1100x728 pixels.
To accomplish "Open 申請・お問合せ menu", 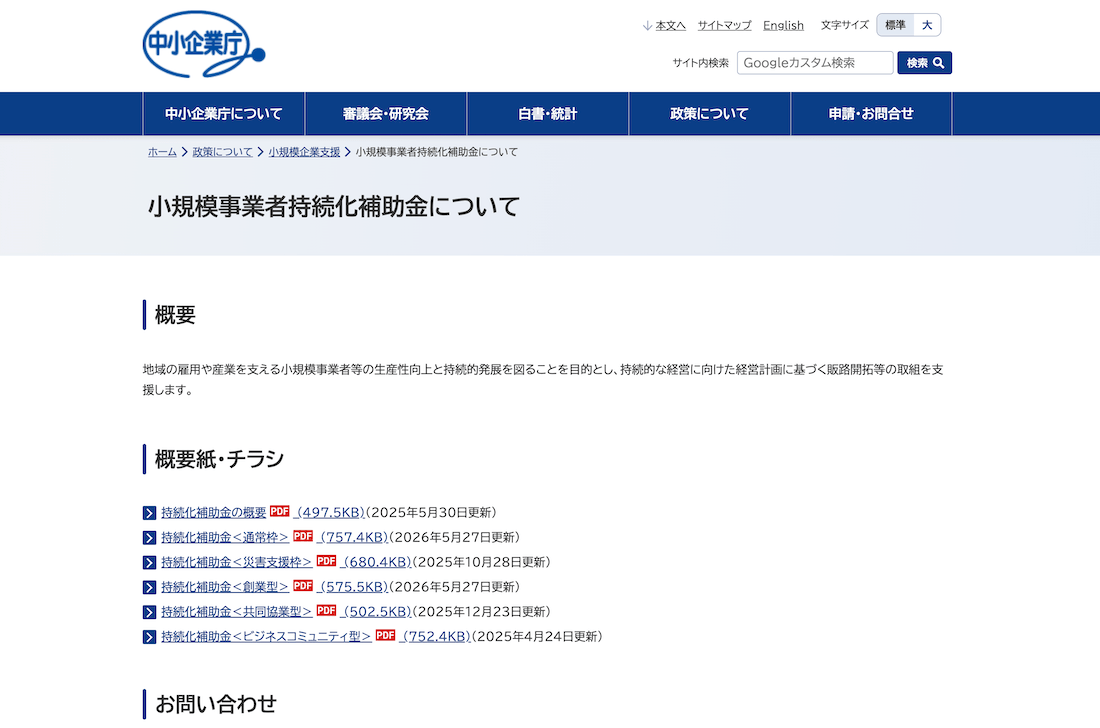I will [x=871, y=114].
